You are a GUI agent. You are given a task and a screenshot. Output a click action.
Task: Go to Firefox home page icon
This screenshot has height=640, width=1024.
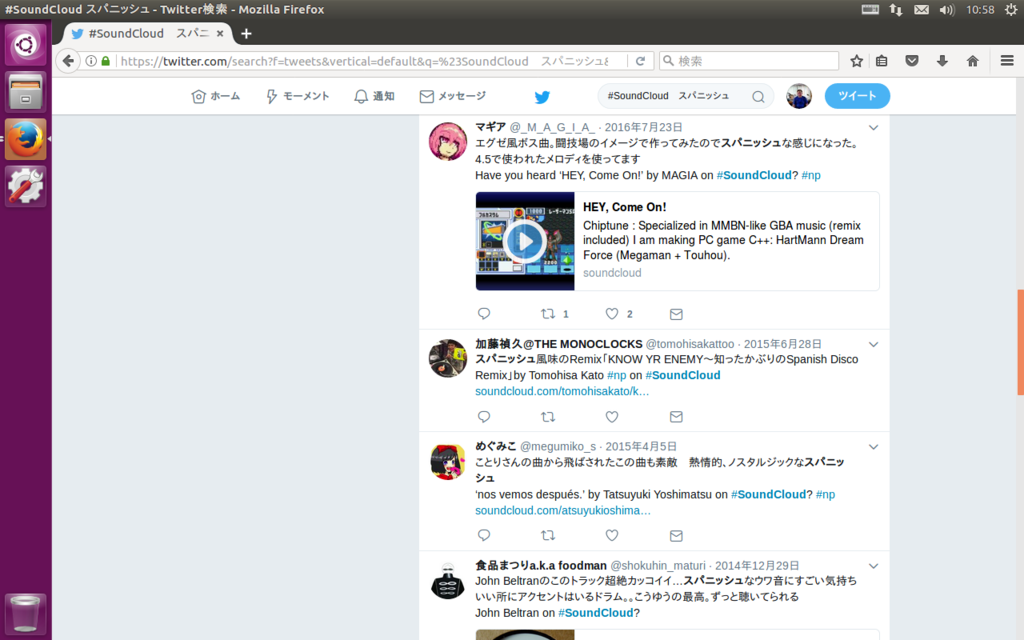[x=972, y=61]
